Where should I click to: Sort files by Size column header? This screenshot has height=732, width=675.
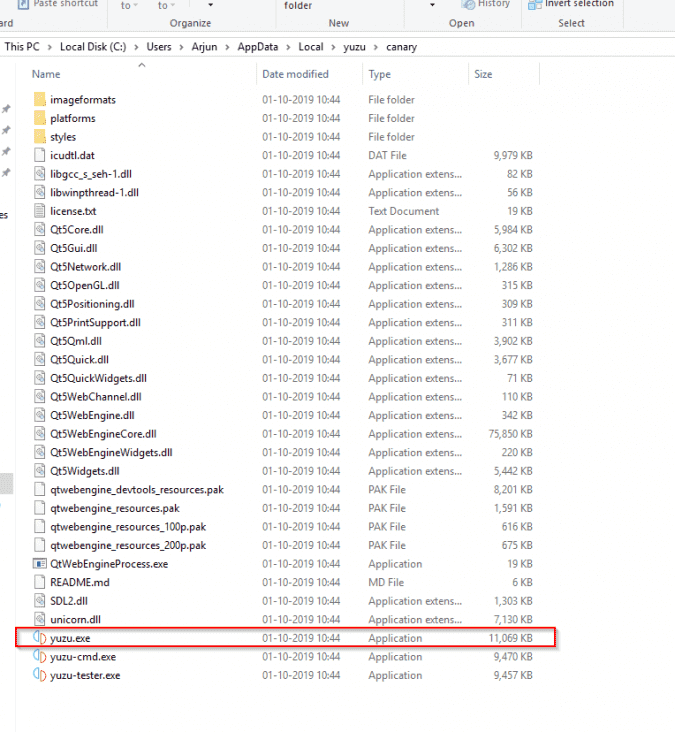483,74
